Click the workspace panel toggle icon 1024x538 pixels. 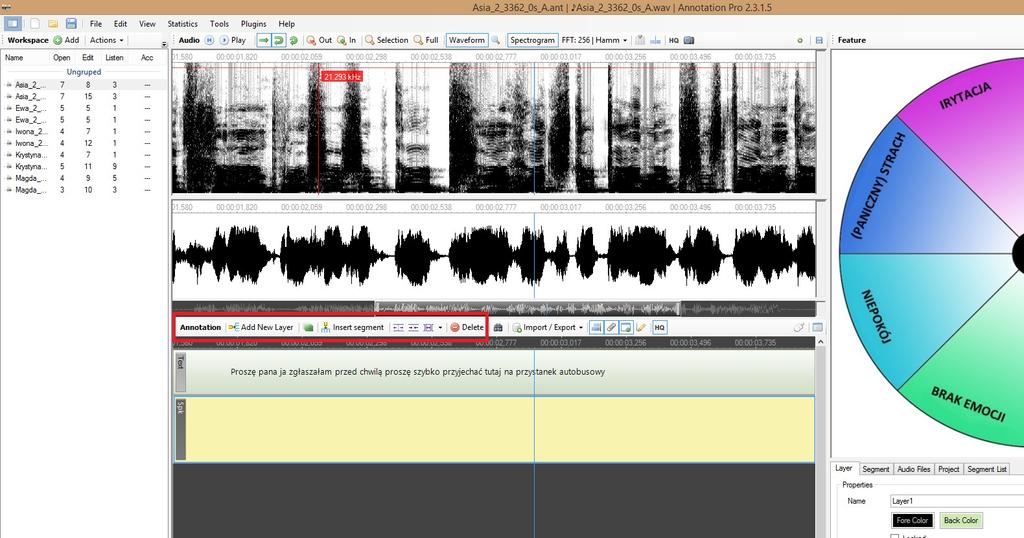[x=12, y=24]
